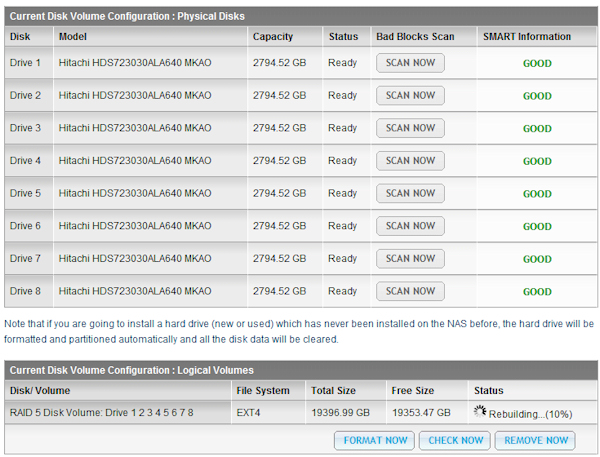Image resolution: width=600 pixels, height=457 pixels.
Task: Click Drive 7 Ready status
Action: [342, 259]
